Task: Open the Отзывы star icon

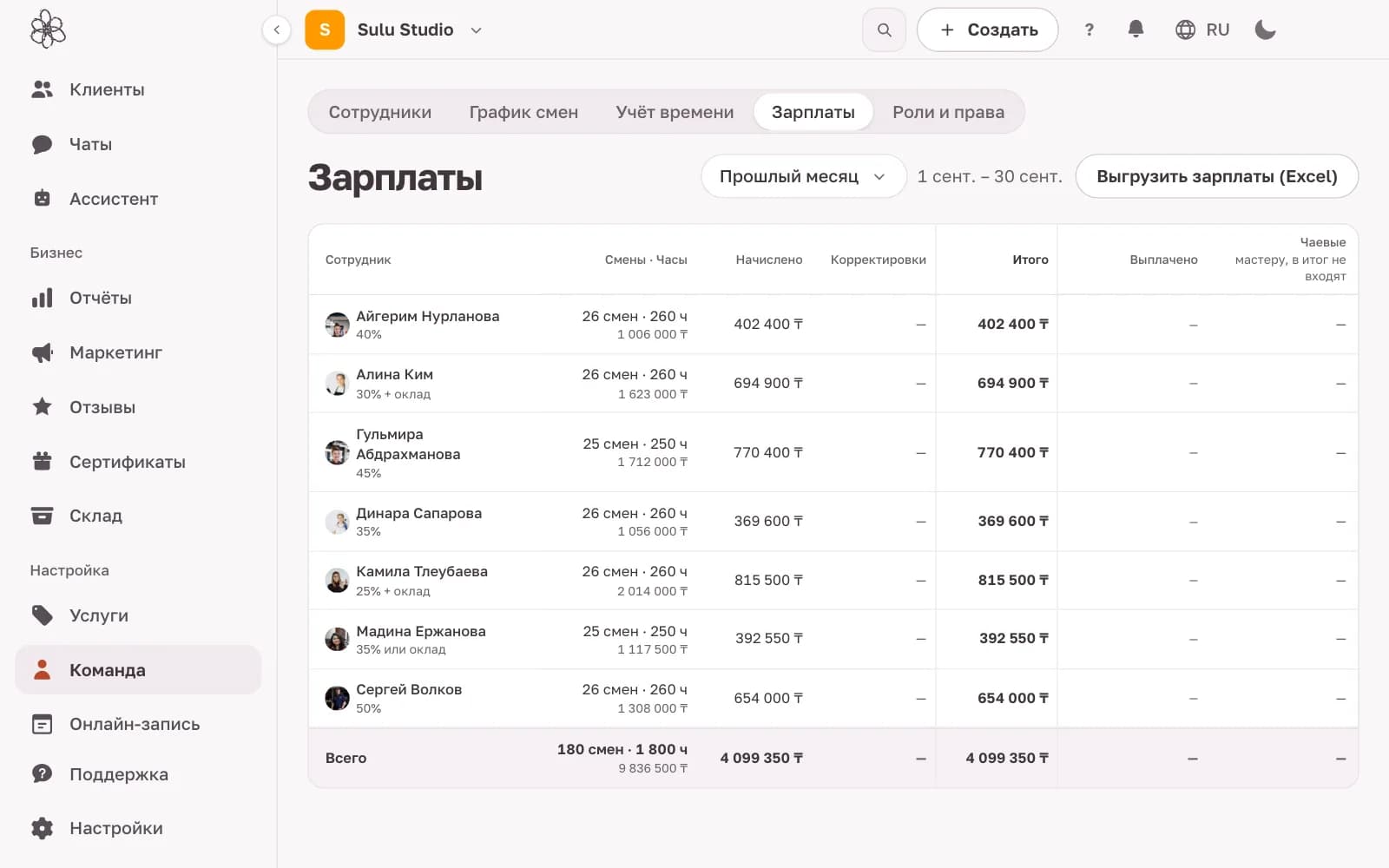Action: click(42, 407)
